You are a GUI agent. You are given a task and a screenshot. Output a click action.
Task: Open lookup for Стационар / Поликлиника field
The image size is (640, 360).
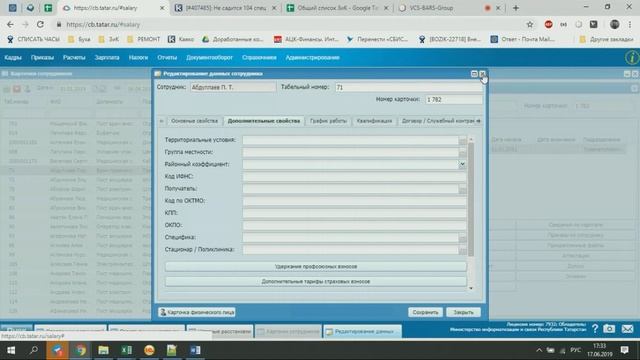pyautogui.click(x=462, y=250)
